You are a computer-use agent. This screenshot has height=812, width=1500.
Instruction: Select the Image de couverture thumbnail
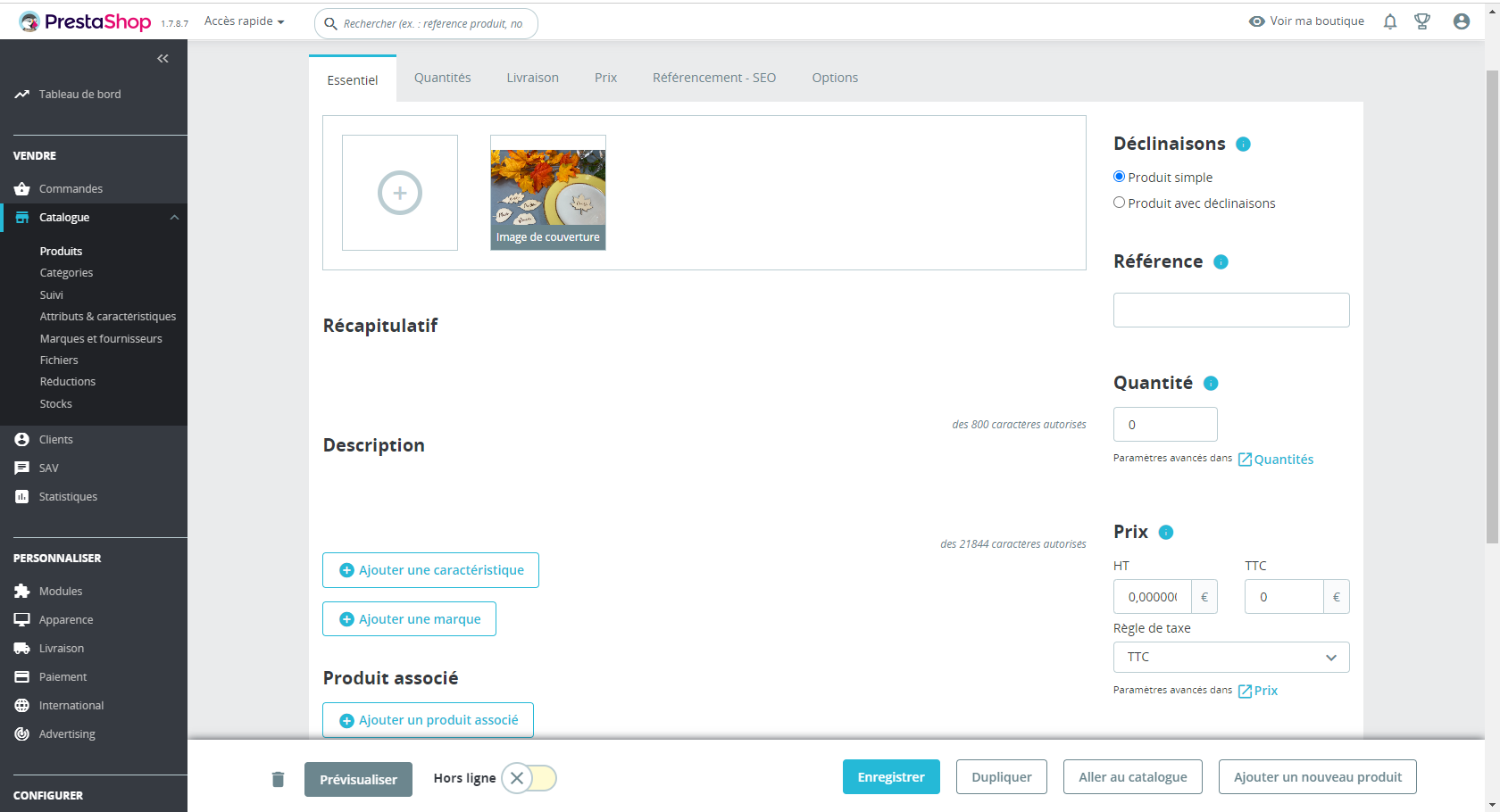pyautogui.click(x=548, y=193)
